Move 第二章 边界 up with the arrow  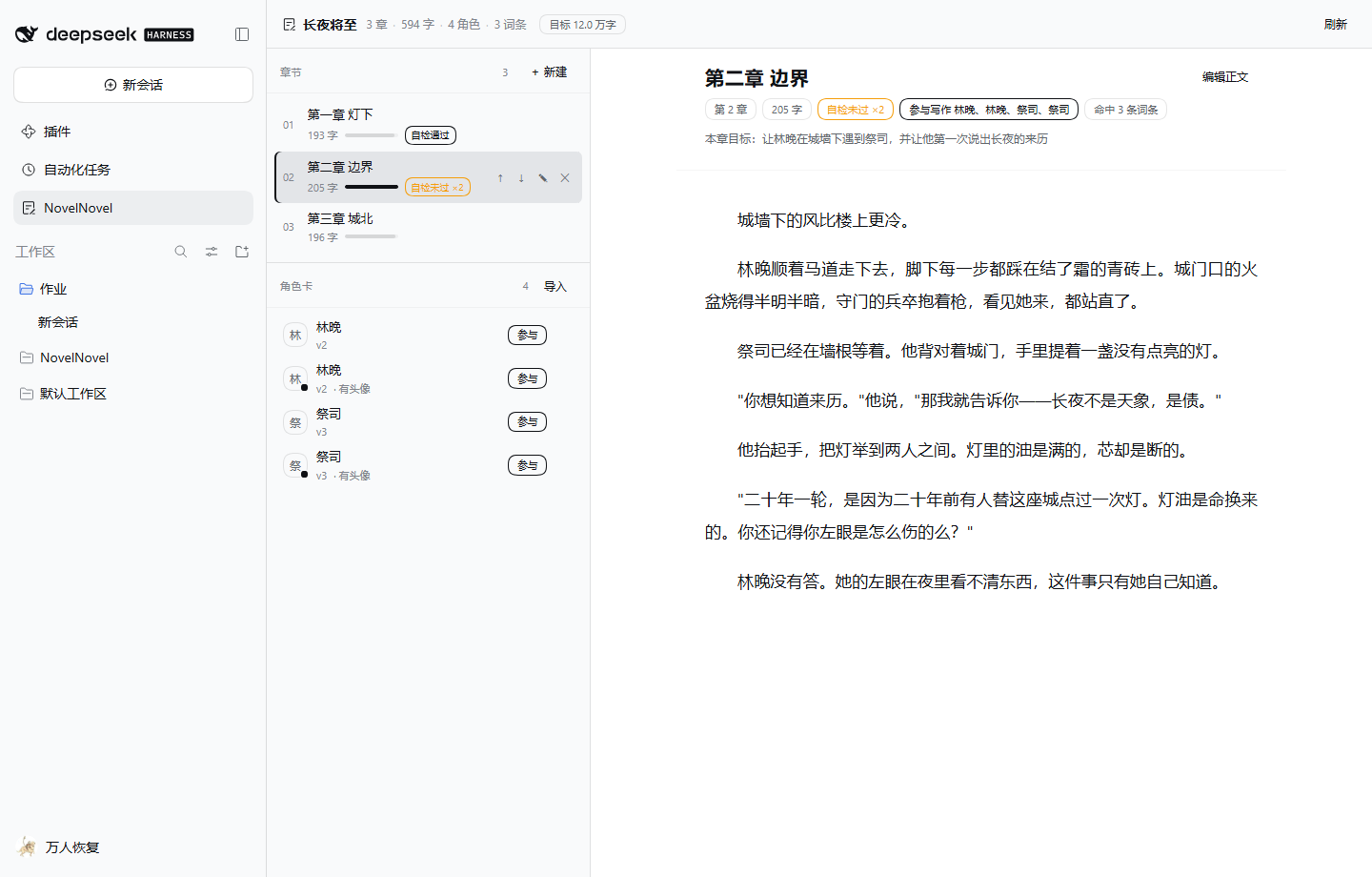click(500, 178)
